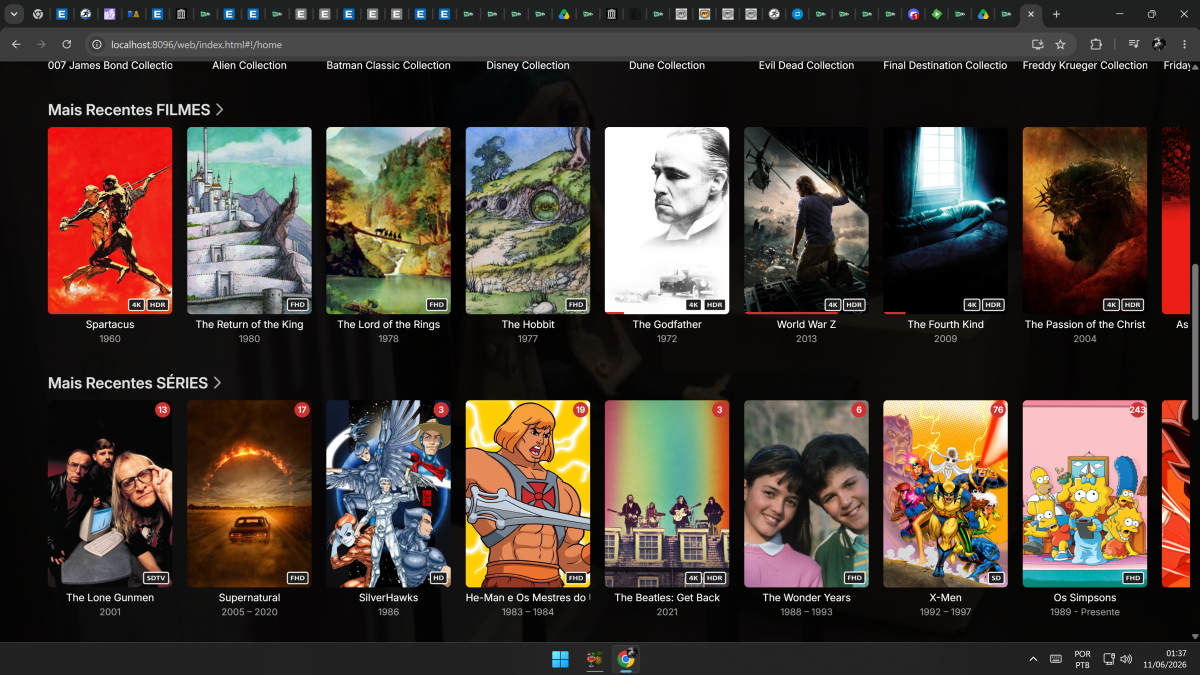Open The Passion of the Christ poster
The height and width of the screenshot is (675, 1200).
(1085, 220)
